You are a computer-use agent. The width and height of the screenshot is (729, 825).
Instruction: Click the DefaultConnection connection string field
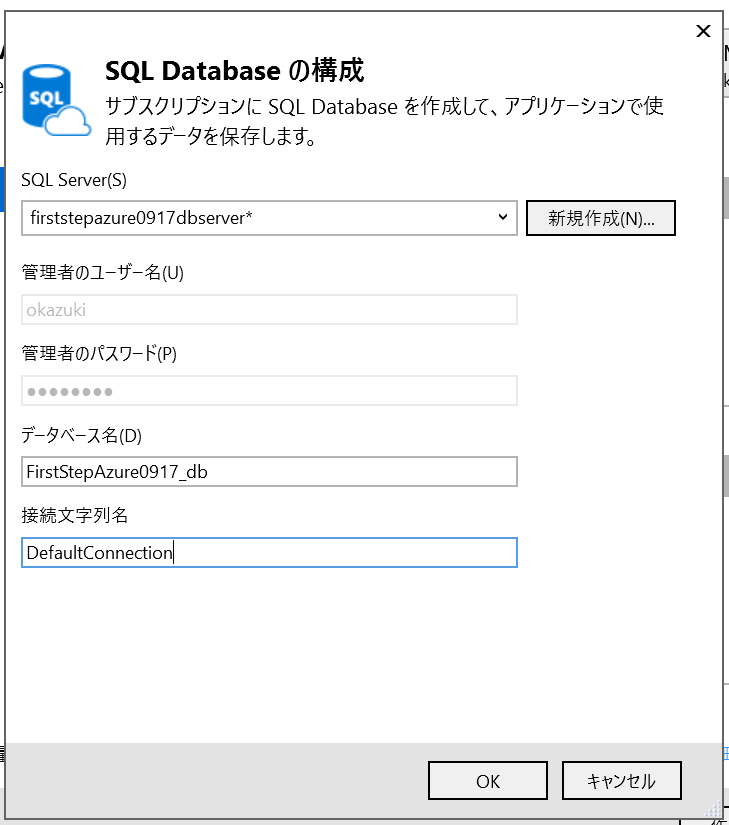tap(269, 552)
